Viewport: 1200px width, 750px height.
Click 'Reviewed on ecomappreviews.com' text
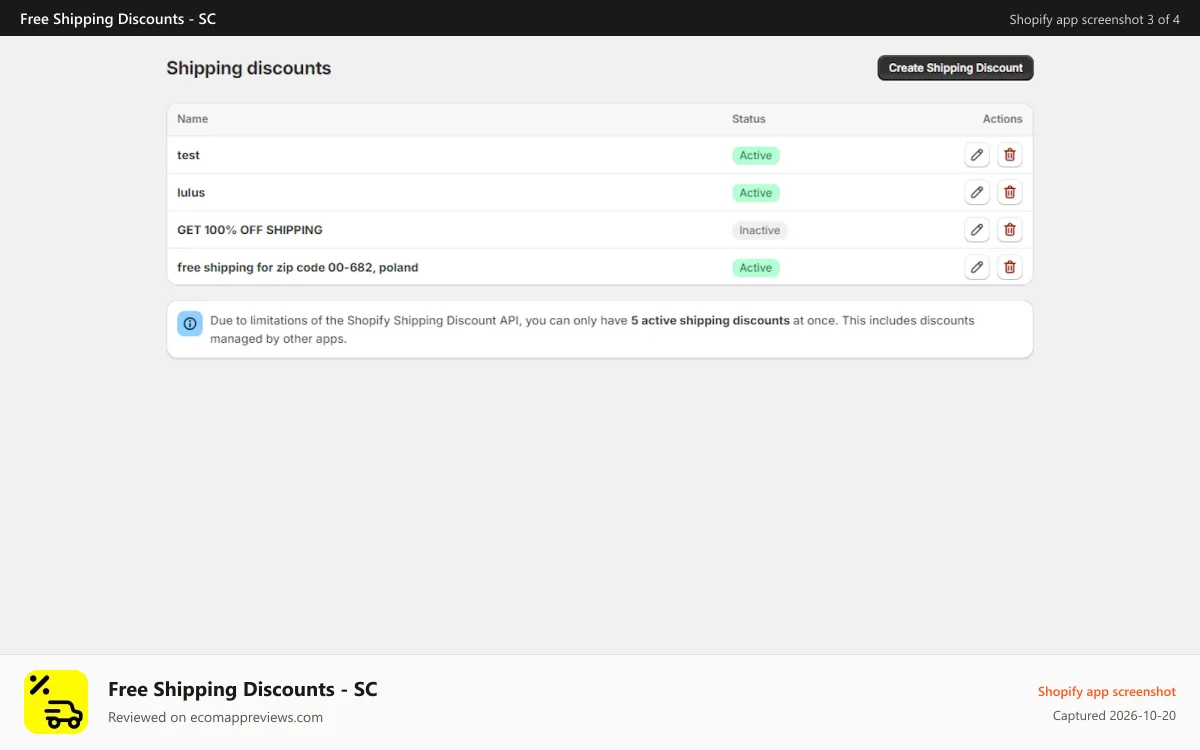point(215,717)
